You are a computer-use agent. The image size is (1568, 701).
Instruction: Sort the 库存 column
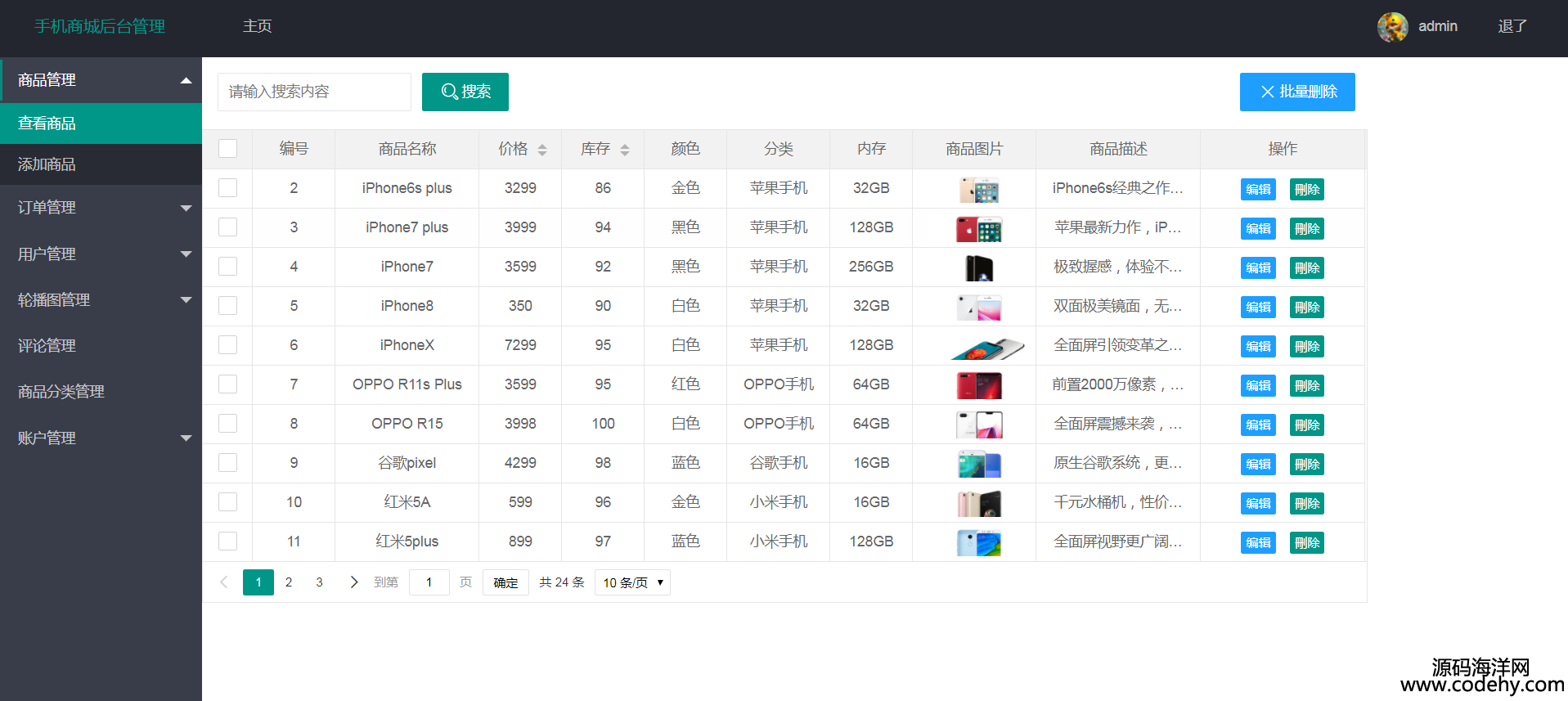(x=625, y=150)
